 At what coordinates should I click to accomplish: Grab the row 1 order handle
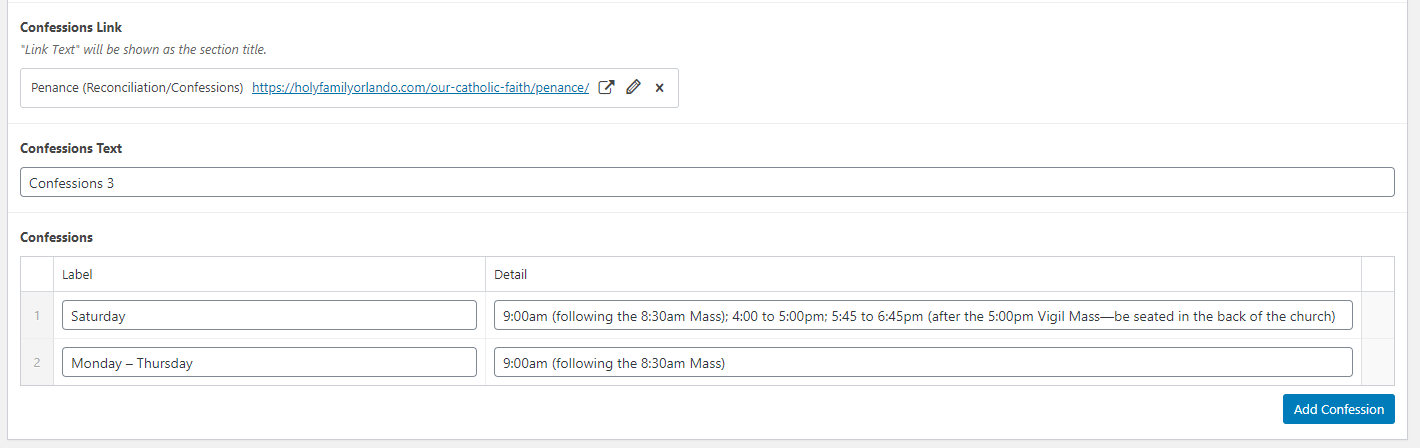[37, 316]
